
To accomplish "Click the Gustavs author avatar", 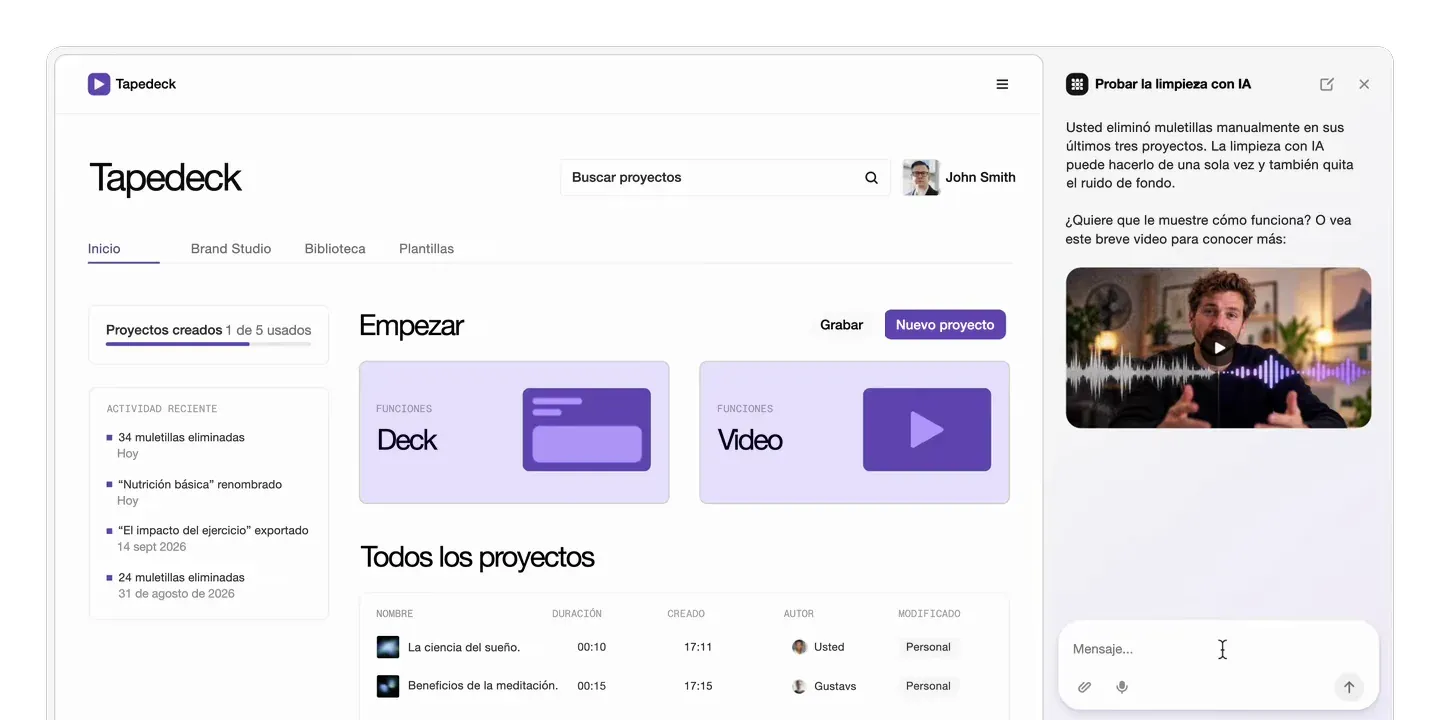I will pos(799,686).
